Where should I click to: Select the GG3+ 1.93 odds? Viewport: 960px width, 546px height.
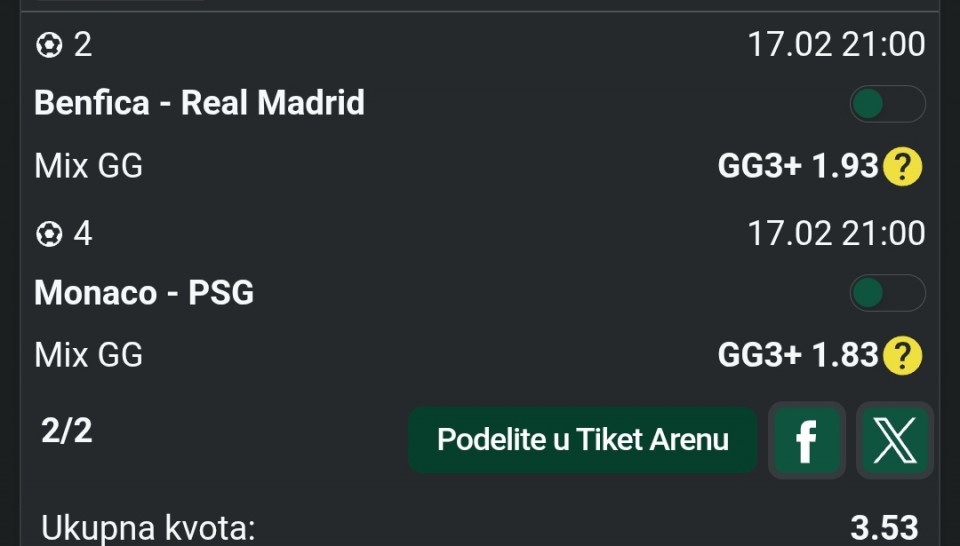tap(797, 166)
